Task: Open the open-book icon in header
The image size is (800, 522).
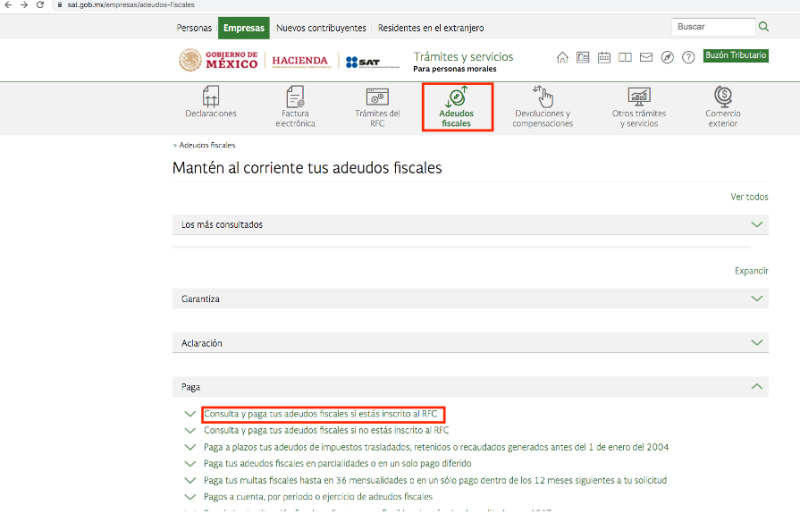Action: [x=625, y=57]
